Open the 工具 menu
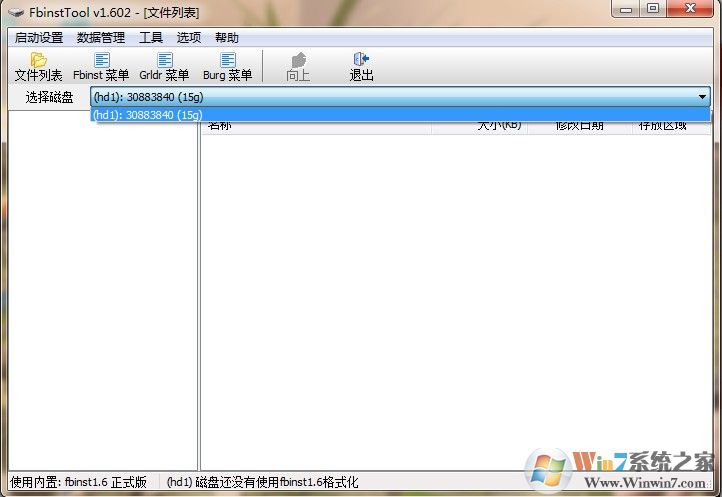The image size is (722, 497). point(151,37)
